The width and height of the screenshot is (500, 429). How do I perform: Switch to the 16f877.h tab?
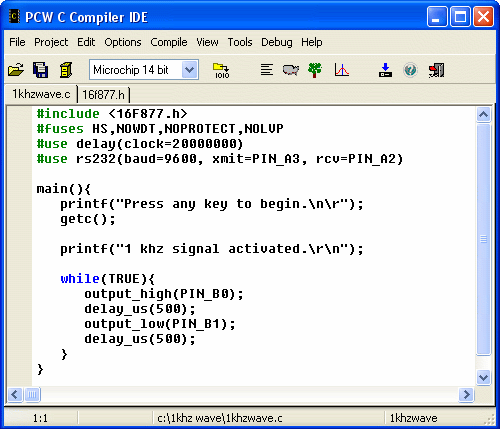[103, 95]
